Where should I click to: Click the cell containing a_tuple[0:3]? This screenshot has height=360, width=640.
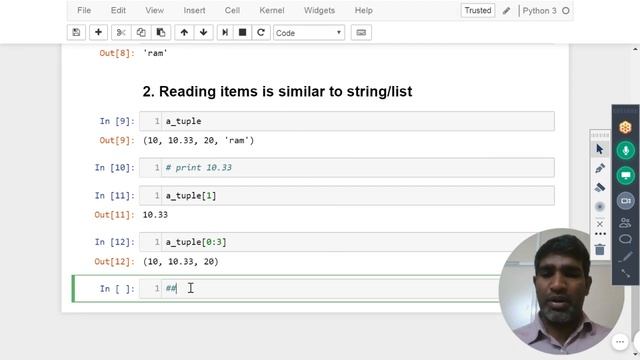[x=347, y=242]
